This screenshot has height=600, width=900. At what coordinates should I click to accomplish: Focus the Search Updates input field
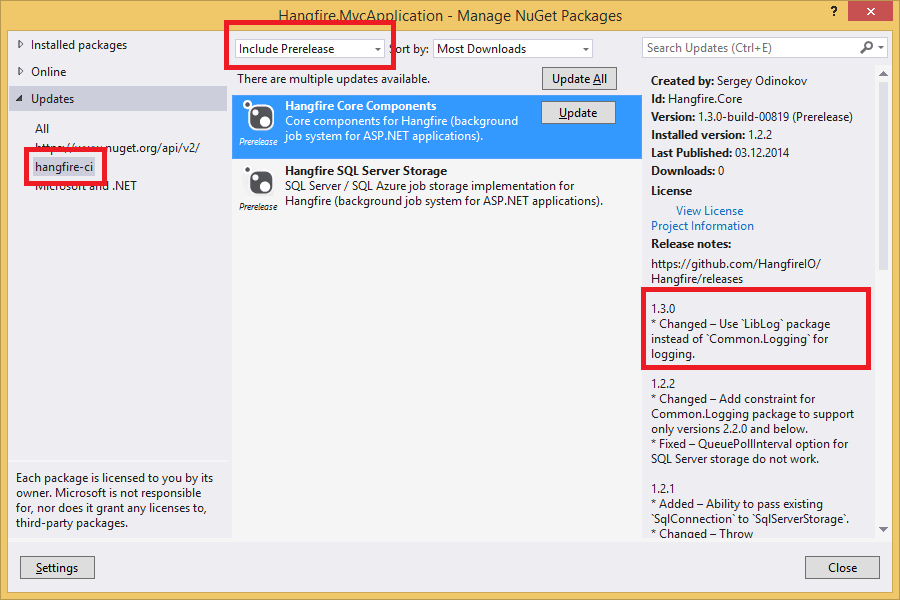(x=752, y=48)
